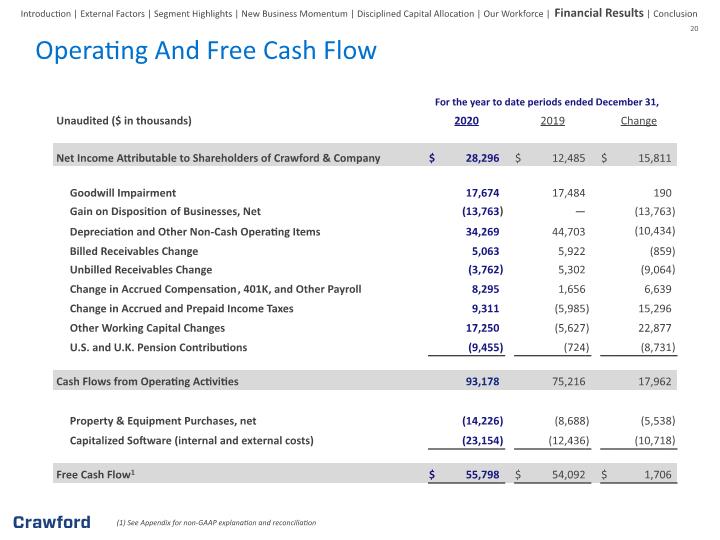The image size is (720, 540).
Task: Go to External Factors section
Action: click(112, 14)
